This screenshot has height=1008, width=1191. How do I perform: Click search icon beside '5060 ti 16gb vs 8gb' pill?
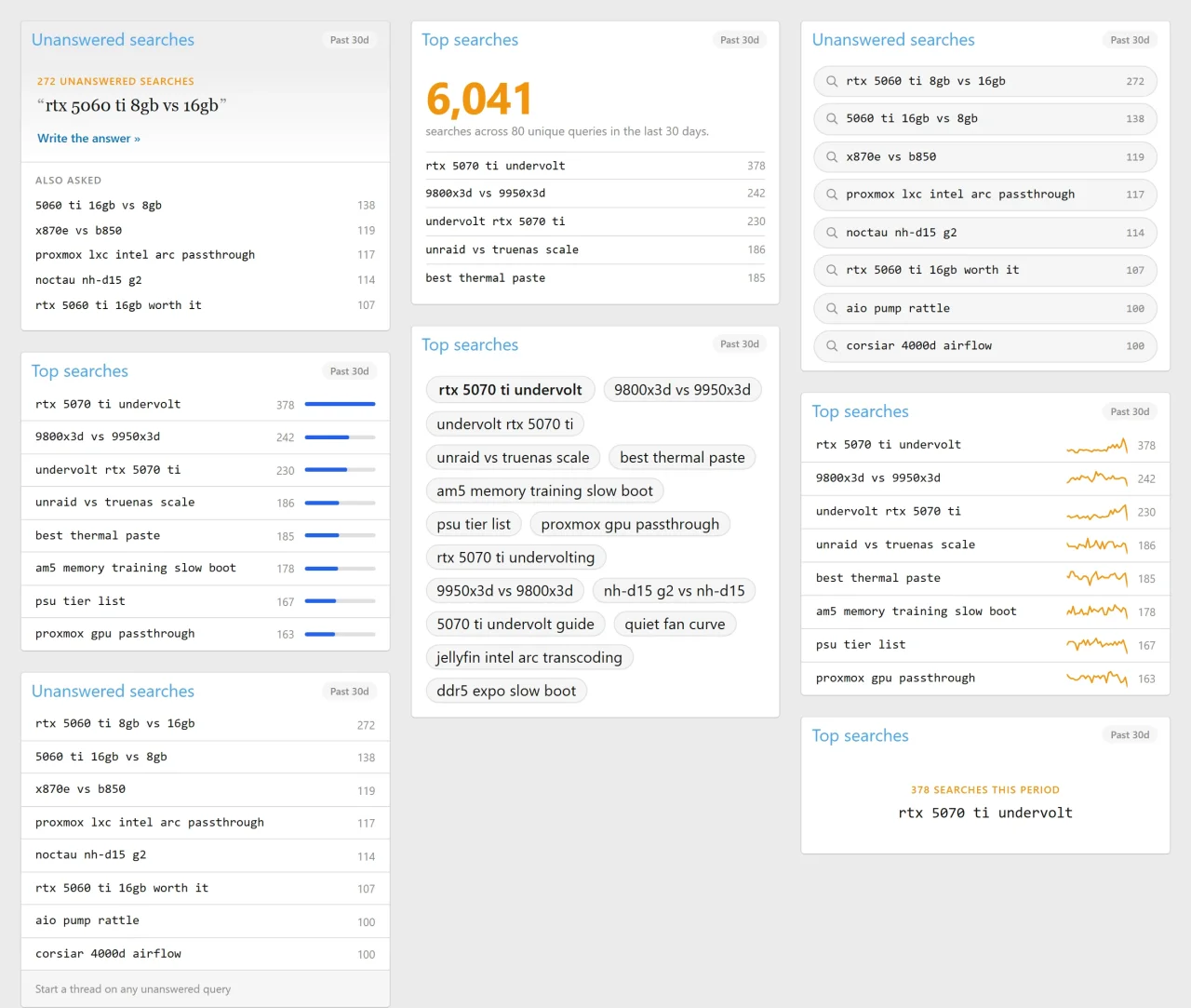click(832, 119)
